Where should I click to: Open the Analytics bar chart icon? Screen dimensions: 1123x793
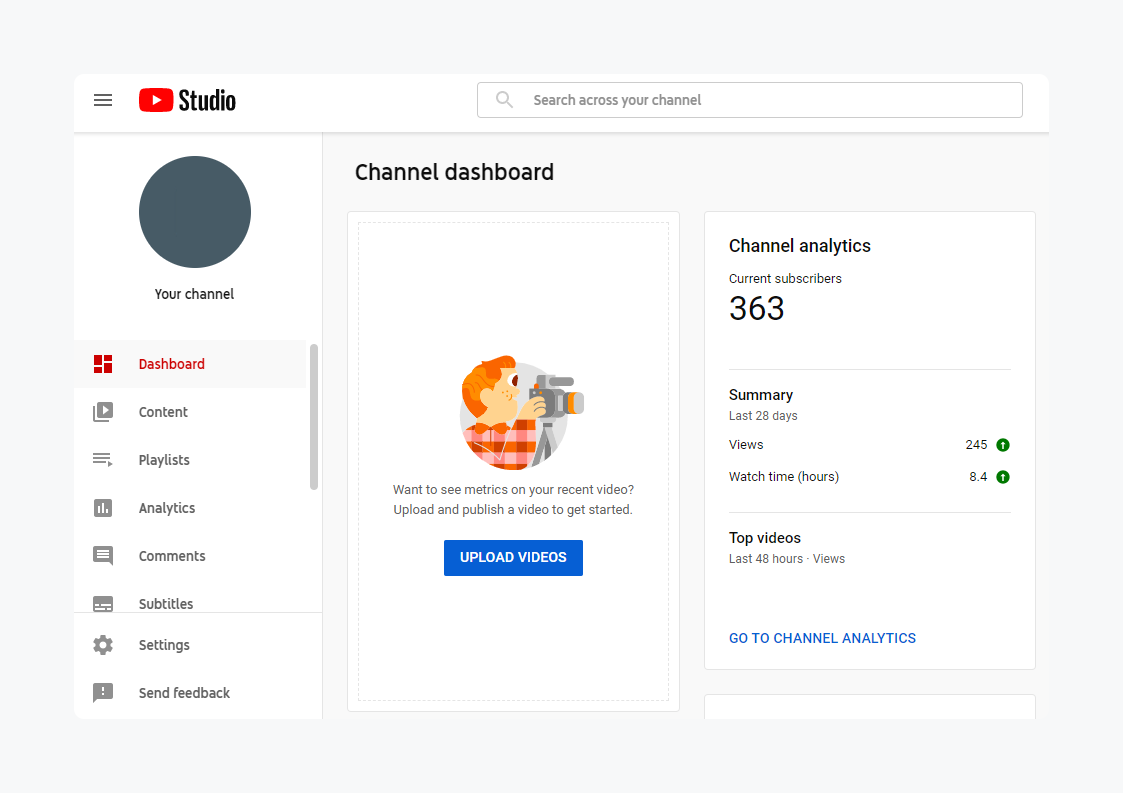[103, 508]
